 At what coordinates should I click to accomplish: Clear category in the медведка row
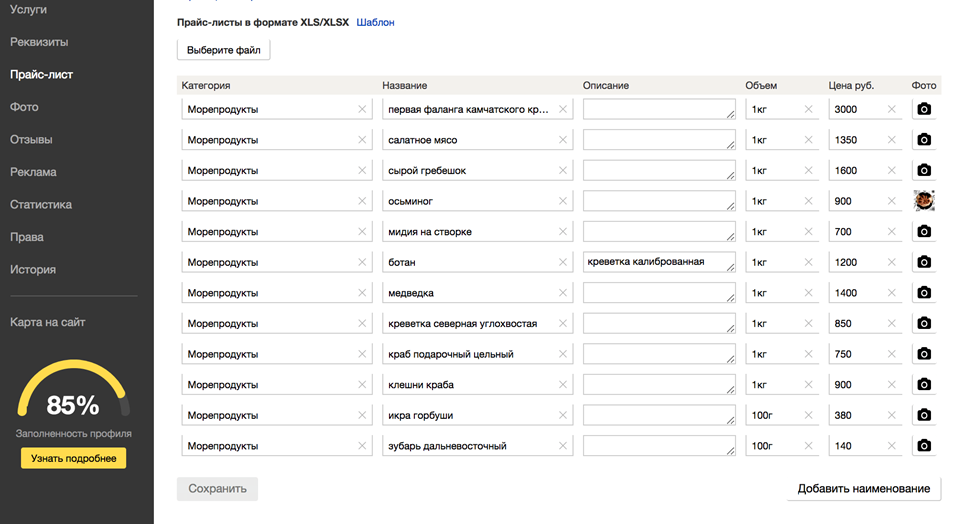pyautogui.click(x=362, y=292)
